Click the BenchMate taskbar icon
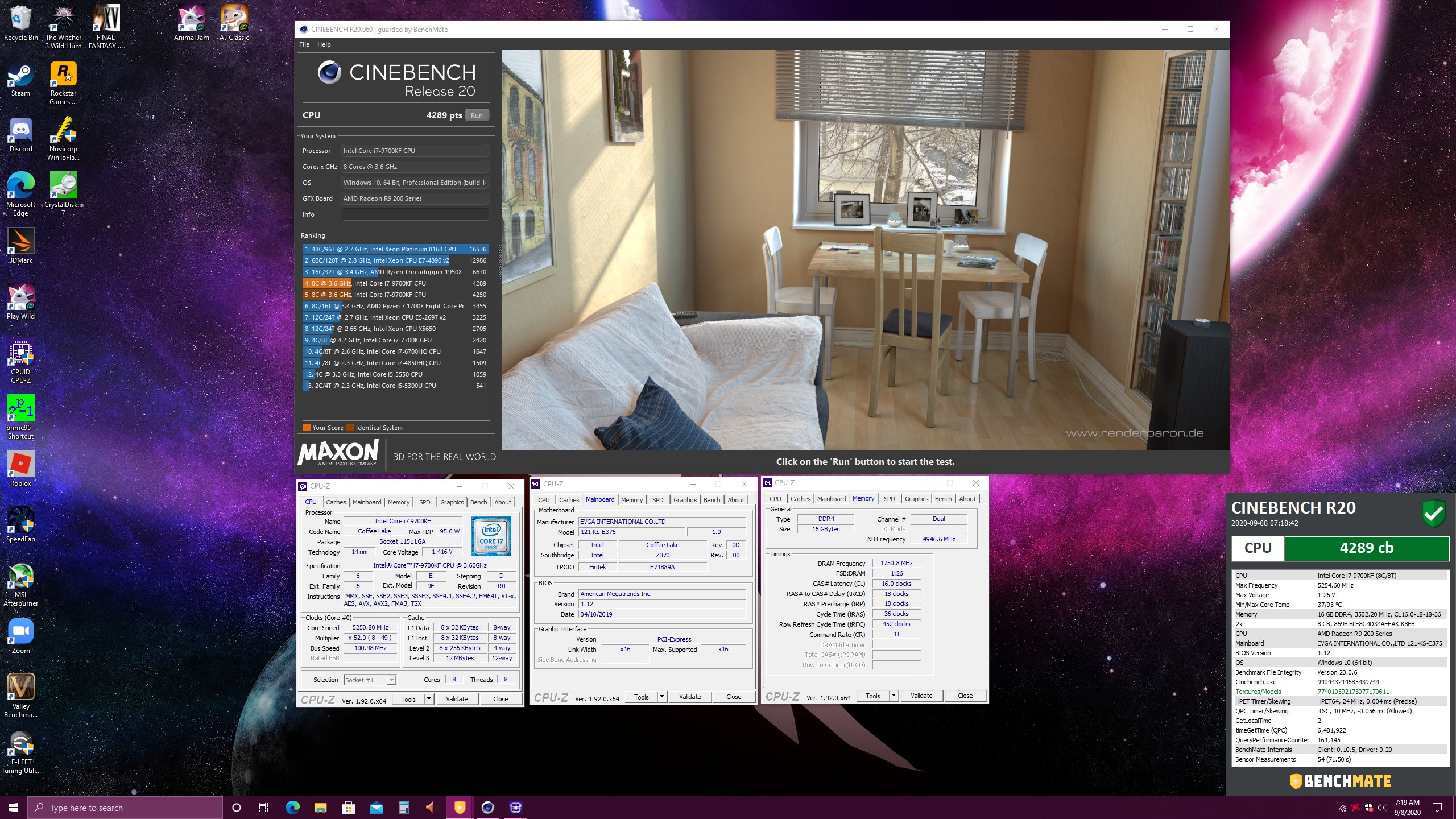Screen dimensions: 1456x819 (x=460, y=807)
